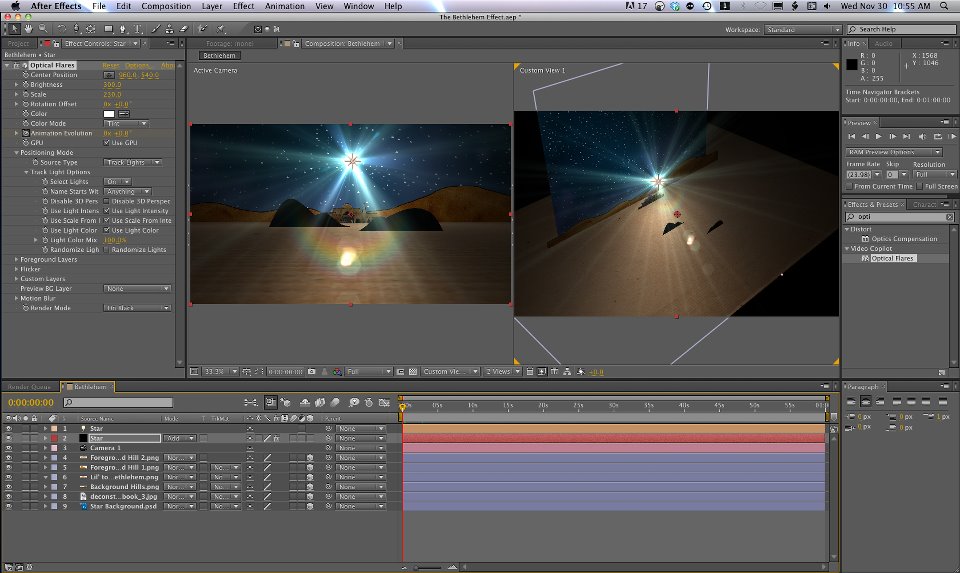The image size is (960, 573).
Task: Switch to the Render Queue tab
Action: (27, 386)
